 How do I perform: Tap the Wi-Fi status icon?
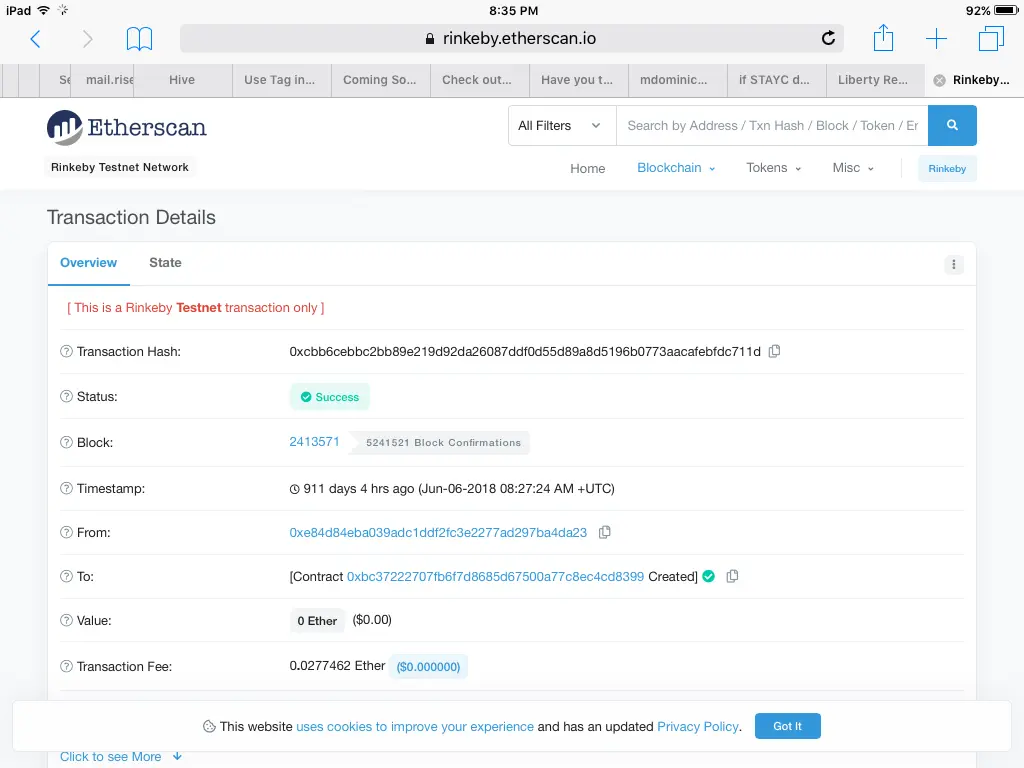(x=44, y=10)
